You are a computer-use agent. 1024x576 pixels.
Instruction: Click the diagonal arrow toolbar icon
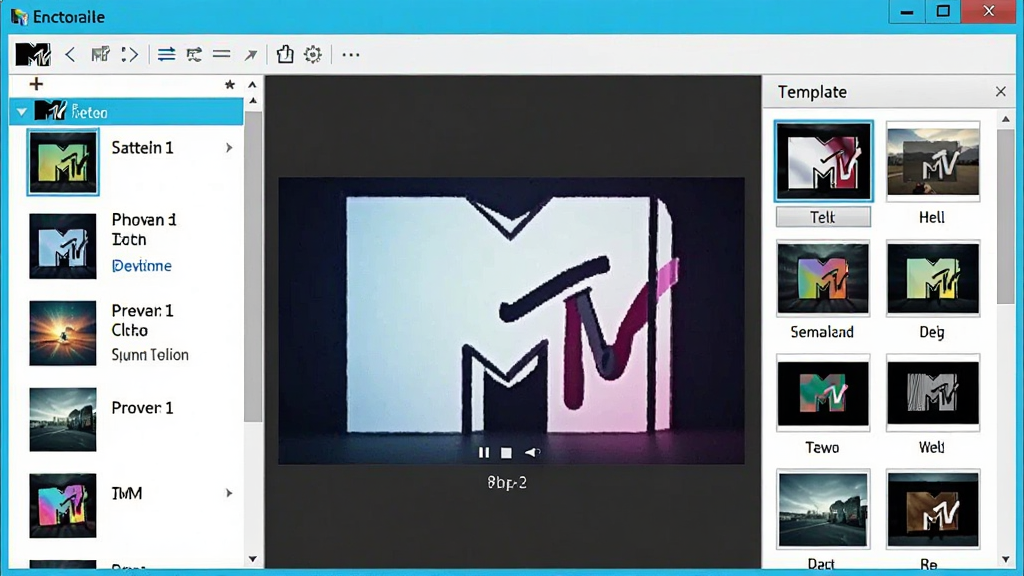click(251, 55)
